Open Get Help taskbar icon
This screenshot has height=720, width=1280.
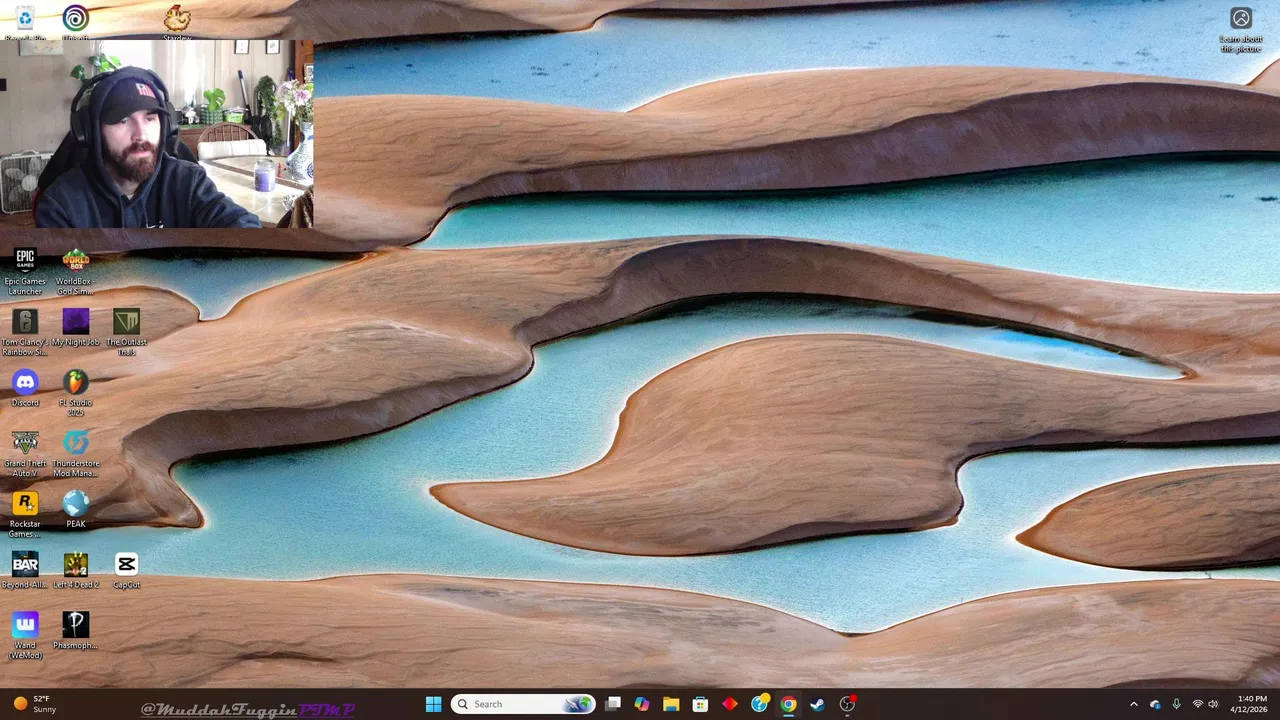pos(759,704)
